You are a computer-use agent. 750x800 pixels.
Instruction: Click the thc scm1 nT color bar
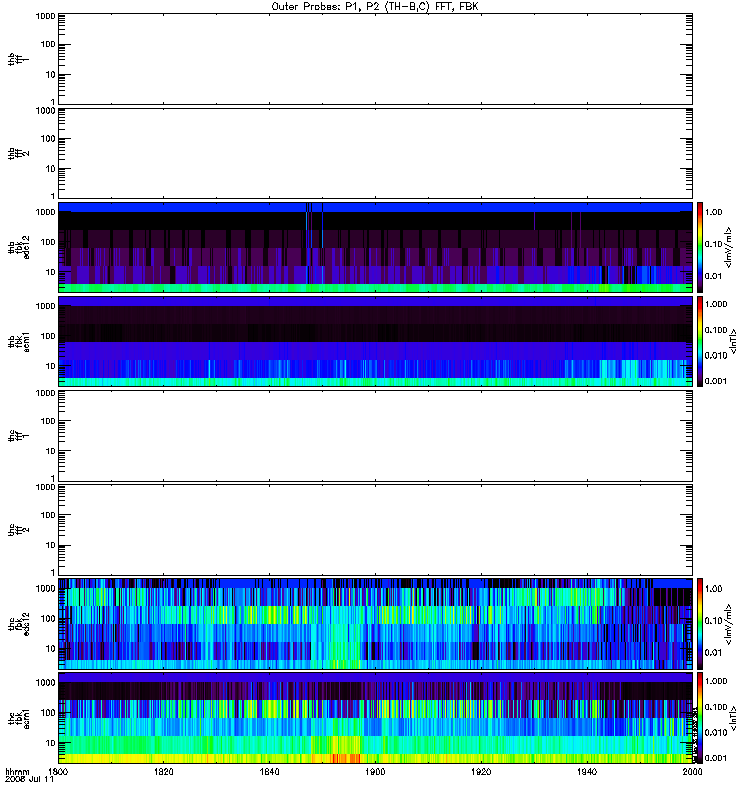(x=700, y=718)
